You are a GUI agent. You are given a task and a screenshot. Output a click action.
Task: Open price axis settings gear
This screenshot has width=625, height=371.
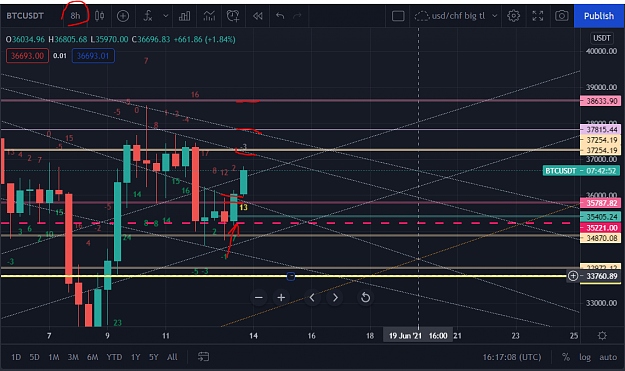pyautogui.click(x=602, y=336)
